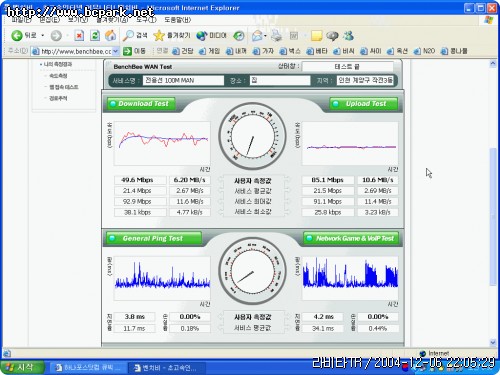Print the page with the printer icon

[x=276, y=36]
